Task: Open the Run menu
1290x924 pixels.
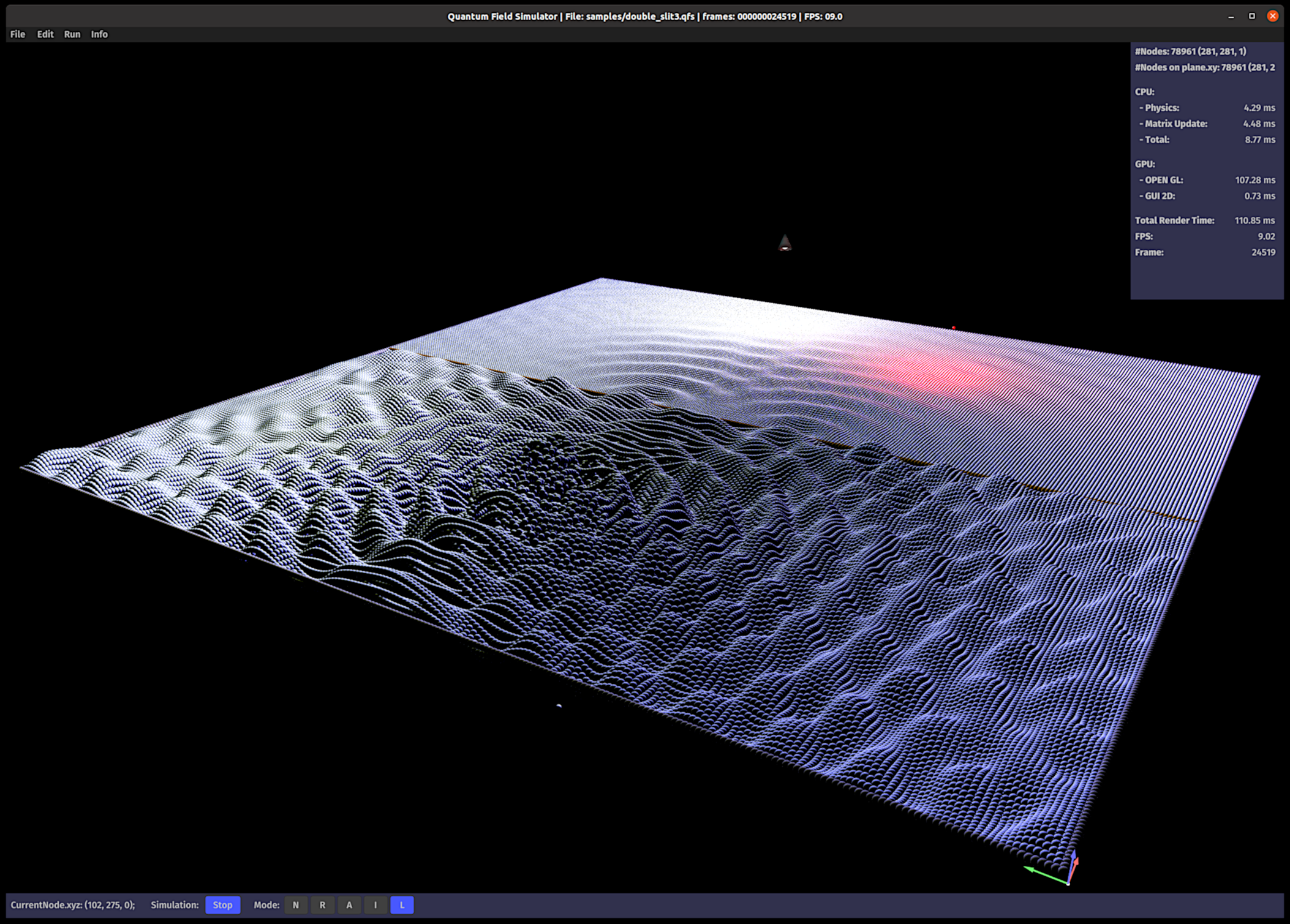Action: [72, 34]
